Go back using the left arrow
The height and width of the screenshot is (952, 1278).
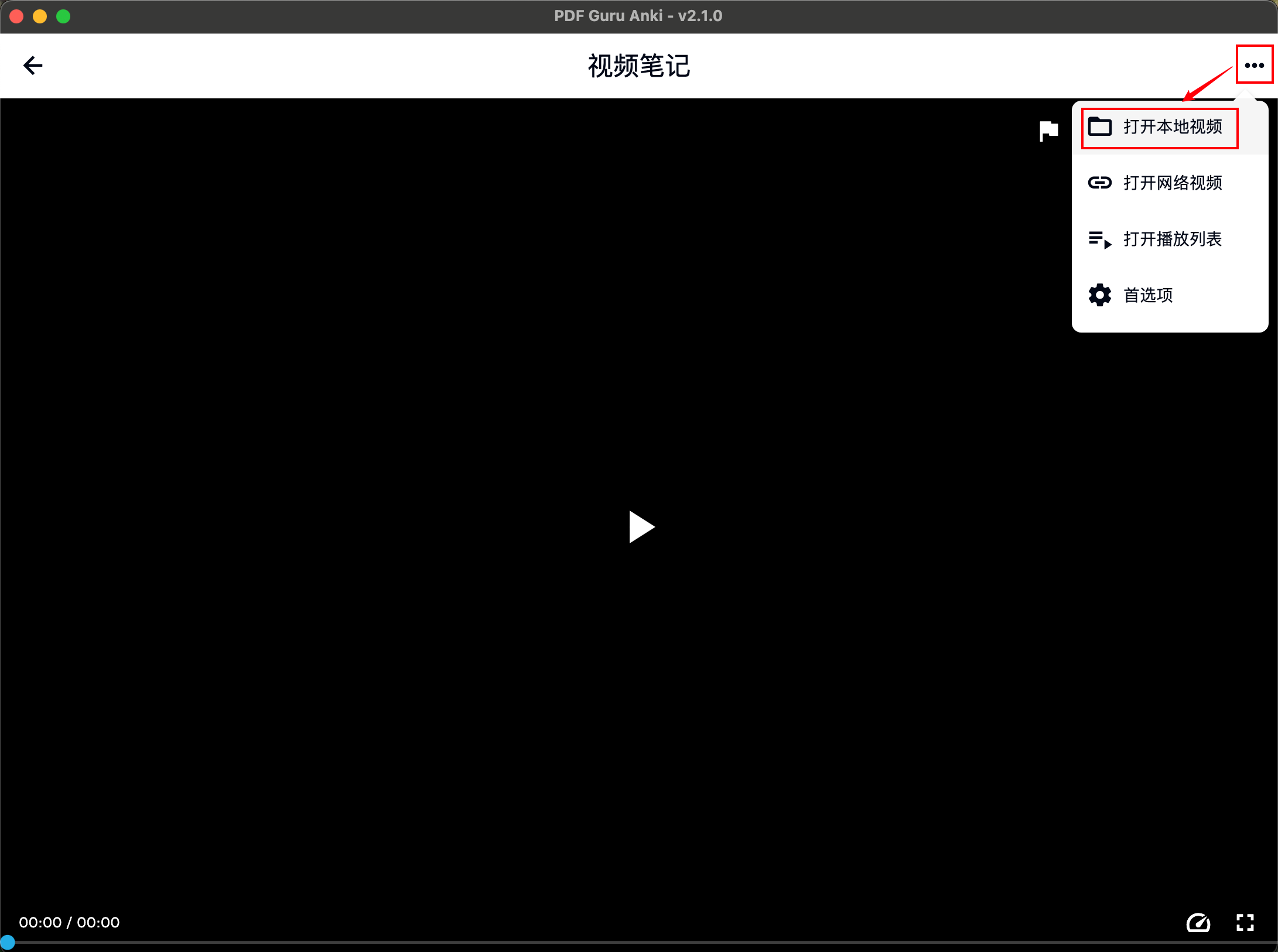click(x=33, y=65)
